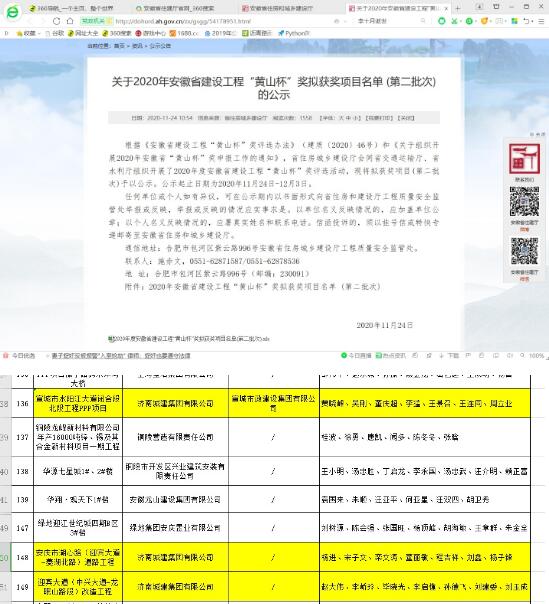Open 今日优选 in the status bar

[x=19, y=356]
